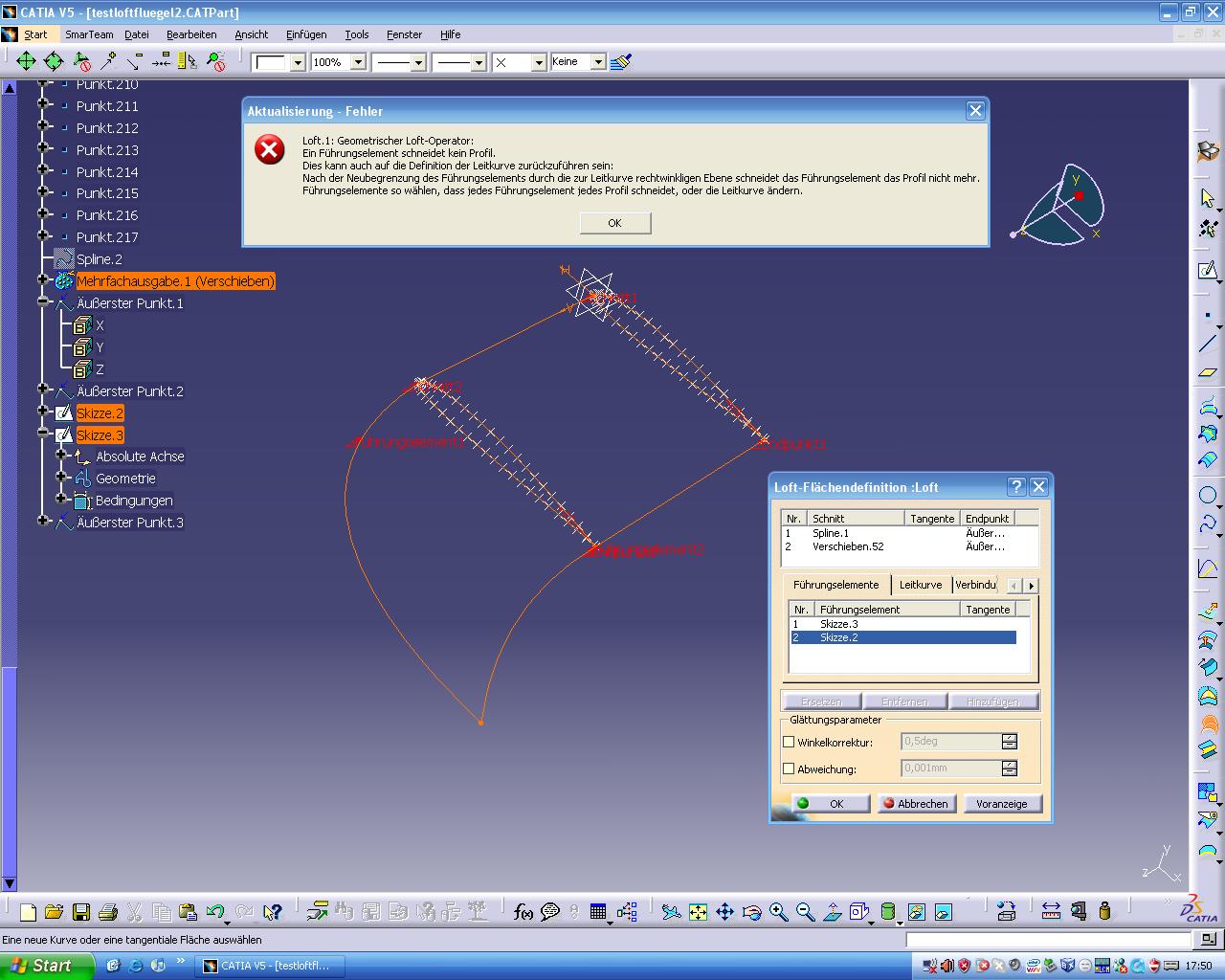Image resolution: width=1225 pixels, height=980 pixels.
Task: Open the Start menu in CATIA
Action: pyautogui.click(x=35, y=34)
